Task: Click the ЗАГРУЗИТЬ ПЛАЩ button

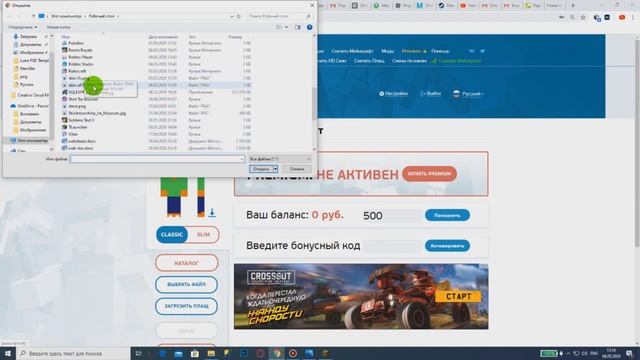Action: click(x=187, y=306)
